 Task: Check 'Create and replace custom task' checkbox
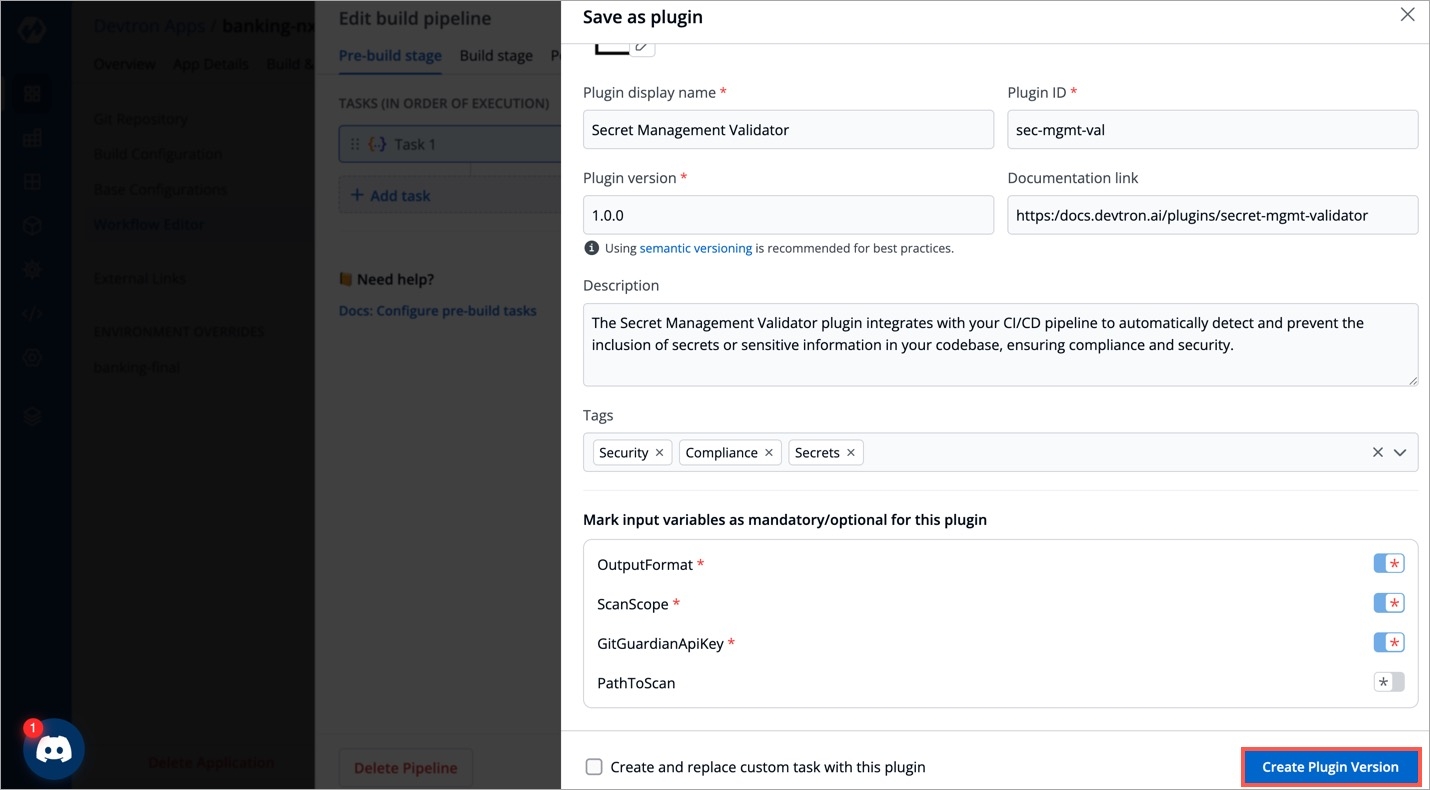click(594, 767)
